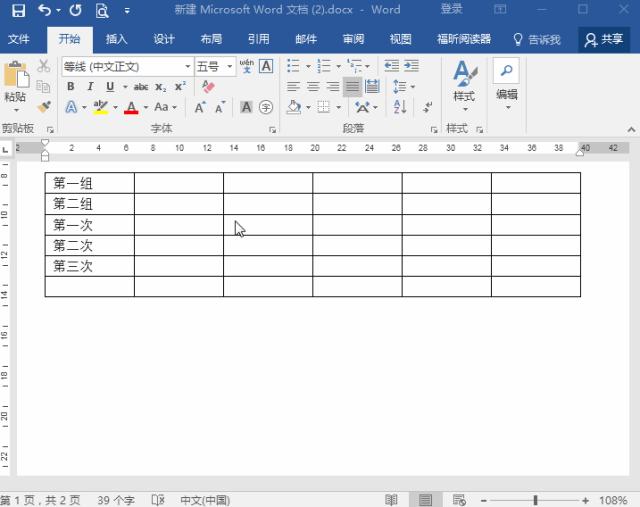Switch to the 审阅 tab

(353, 39)
